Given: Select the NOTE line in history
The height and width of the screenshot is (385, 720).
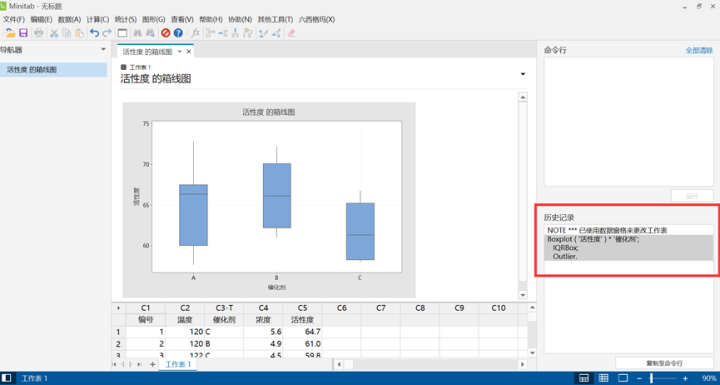Looking at the screenshot, I should [x=629, y=230].
